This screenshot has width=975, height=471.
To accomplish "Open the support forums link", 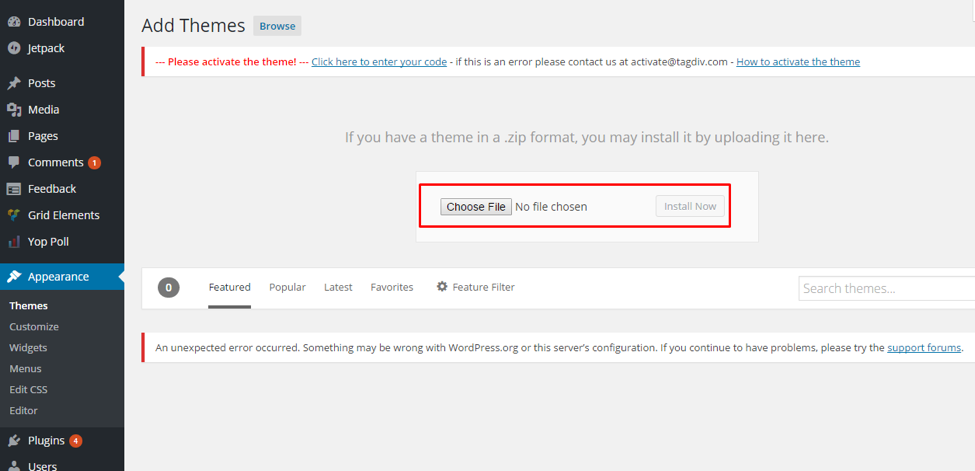I will point(924,347).
